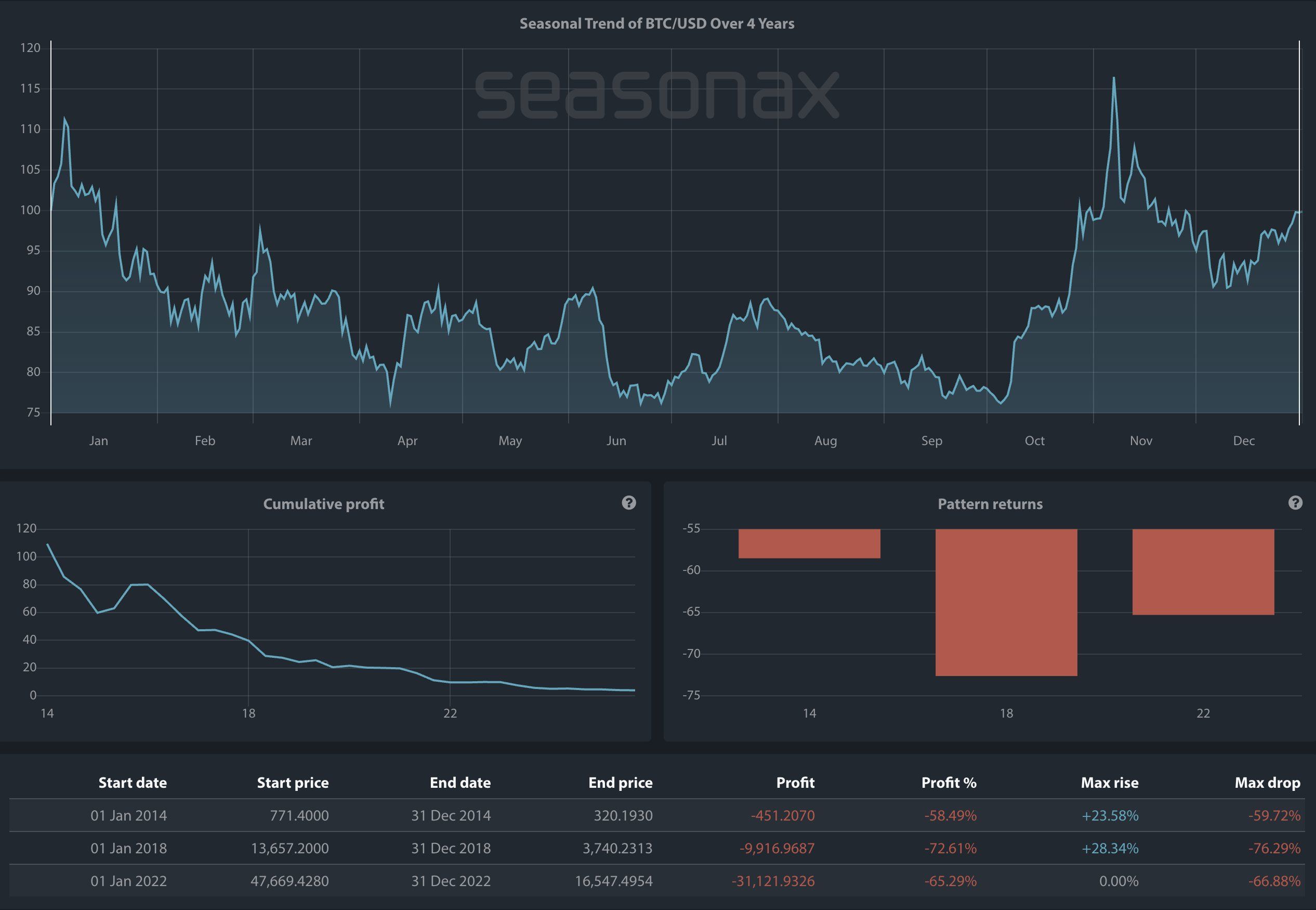Click the Oct label on seasonal chart axis
The height and width of the screenshot is (910, 1316).
pyautogui.click(x=1034, y=440)
